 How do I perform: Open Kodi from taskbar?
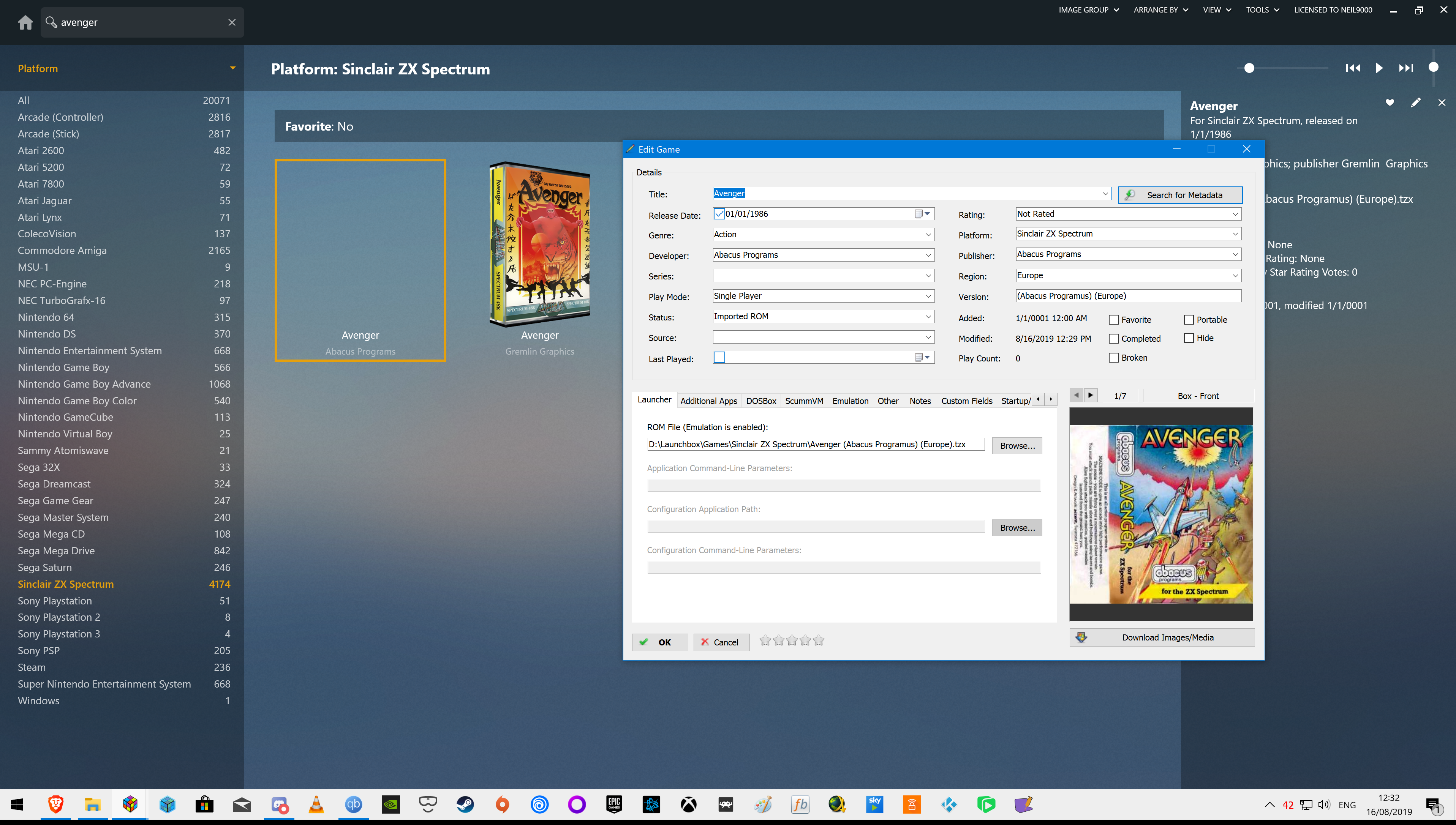[x=949, y=804]
